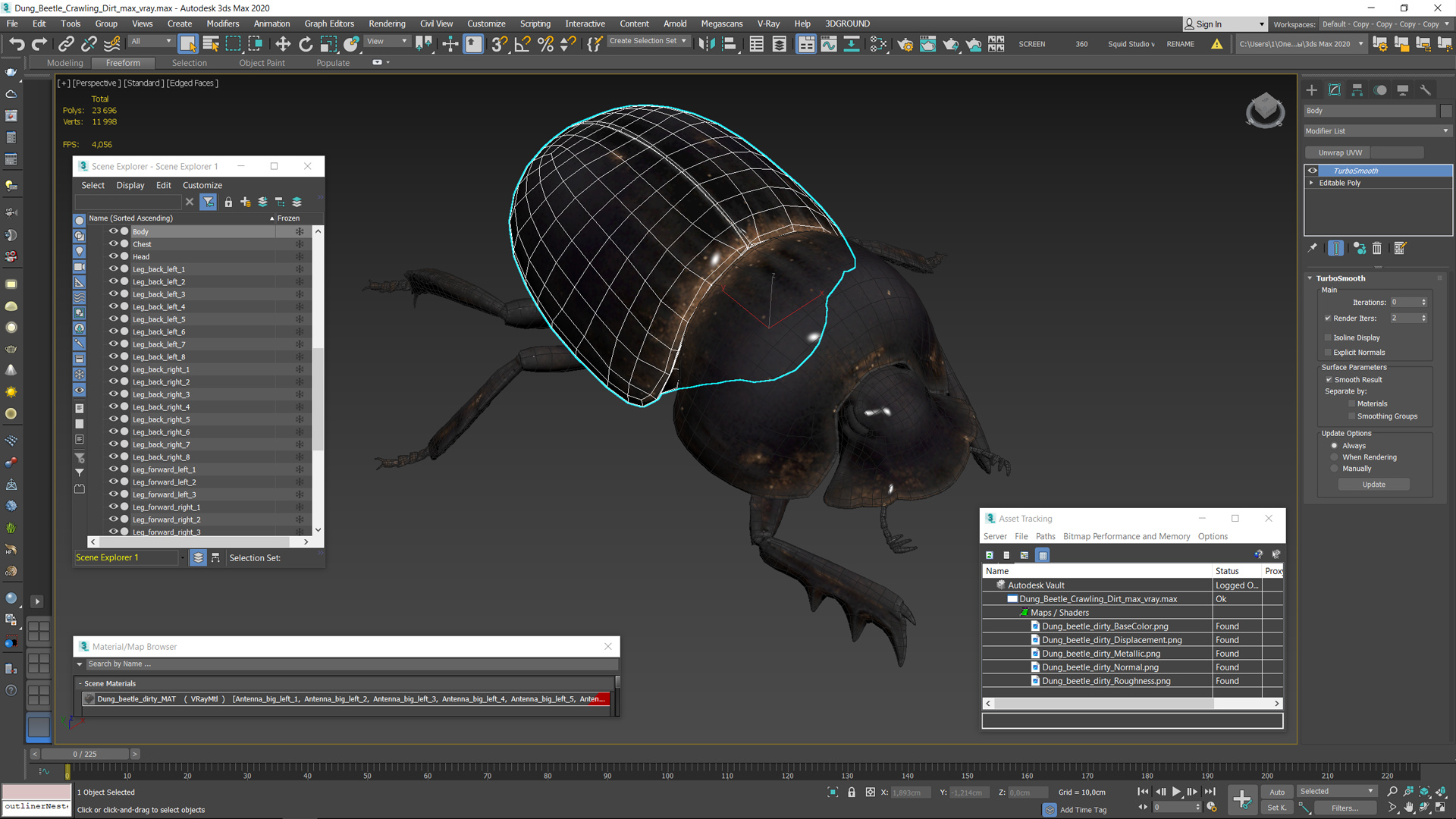Activate the Select and Move tool

pos(283,44)
